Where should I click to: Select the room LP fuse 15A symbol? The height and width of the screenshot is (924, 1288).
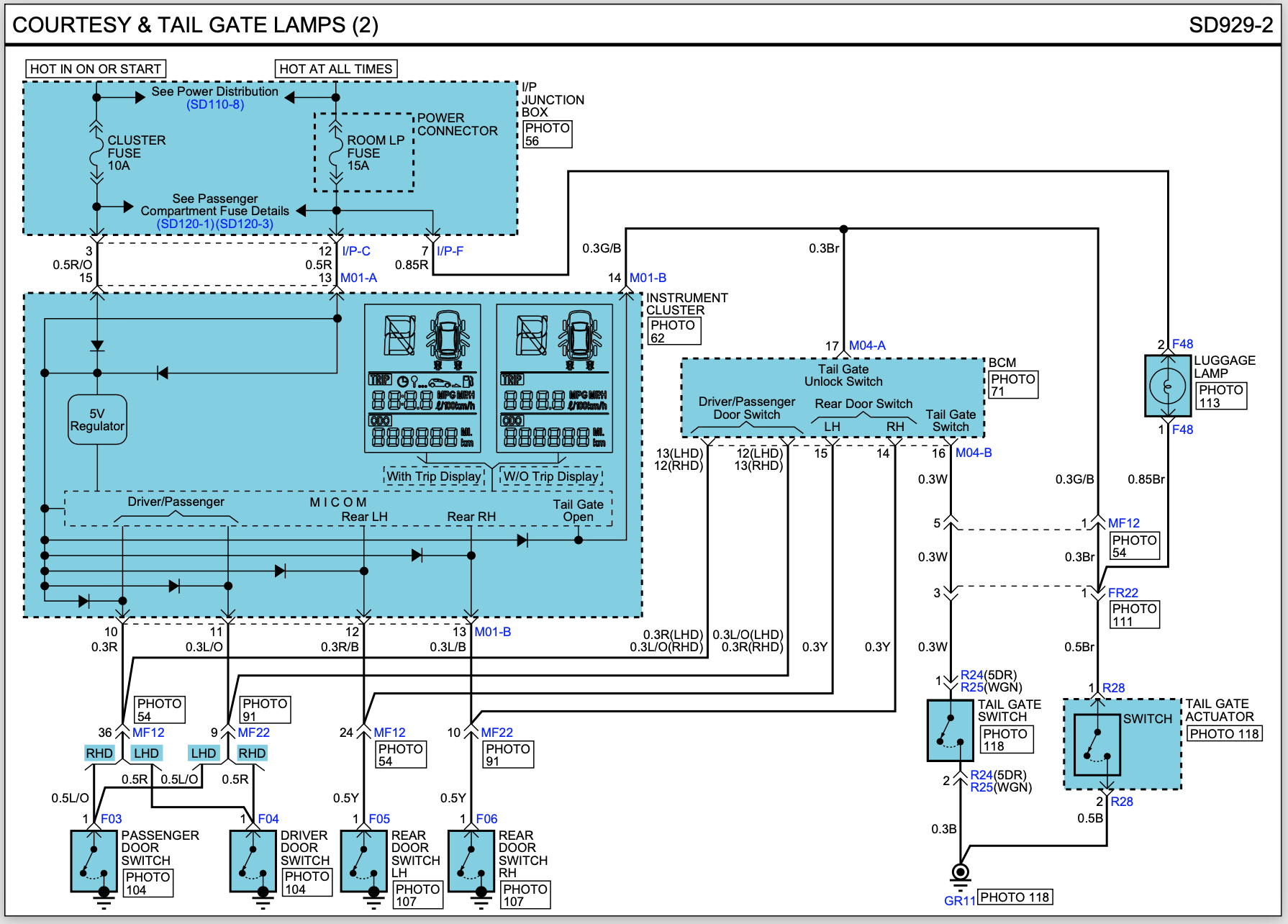335,153
